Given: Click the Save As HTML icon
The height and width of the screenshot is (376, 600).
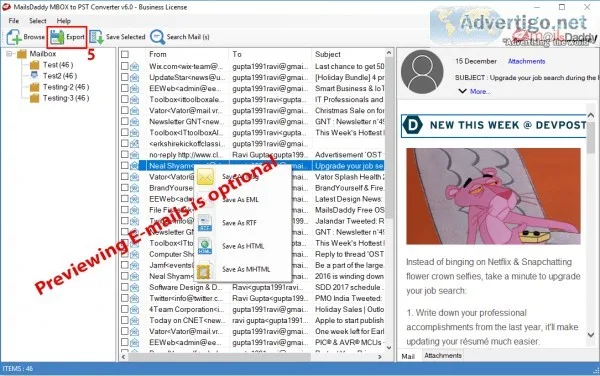Looking at the screenshot, I should [205, 246].
